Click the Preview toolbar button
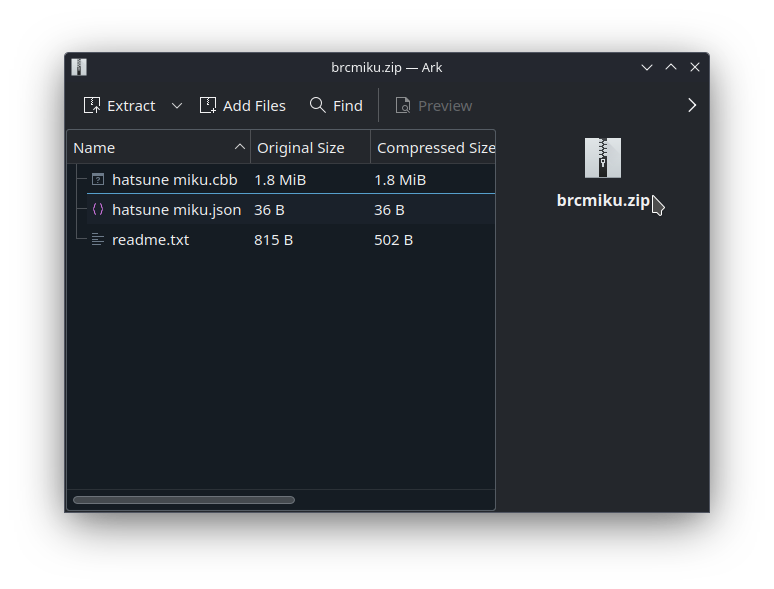The image size is (774, 589). click(433, 105)
